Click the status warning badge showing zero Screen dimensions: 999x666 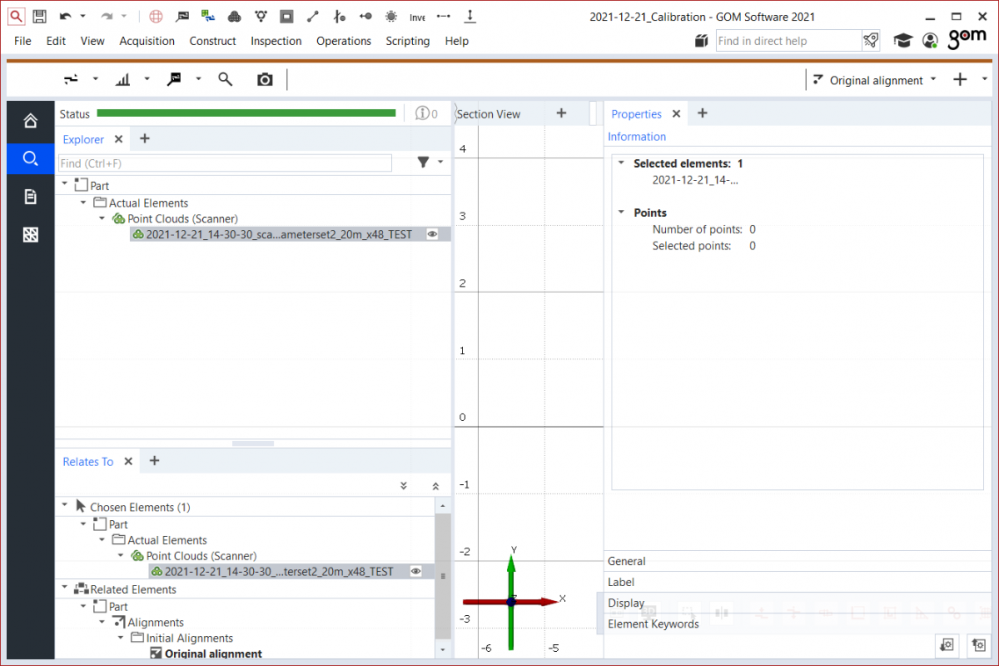[421, 113]
